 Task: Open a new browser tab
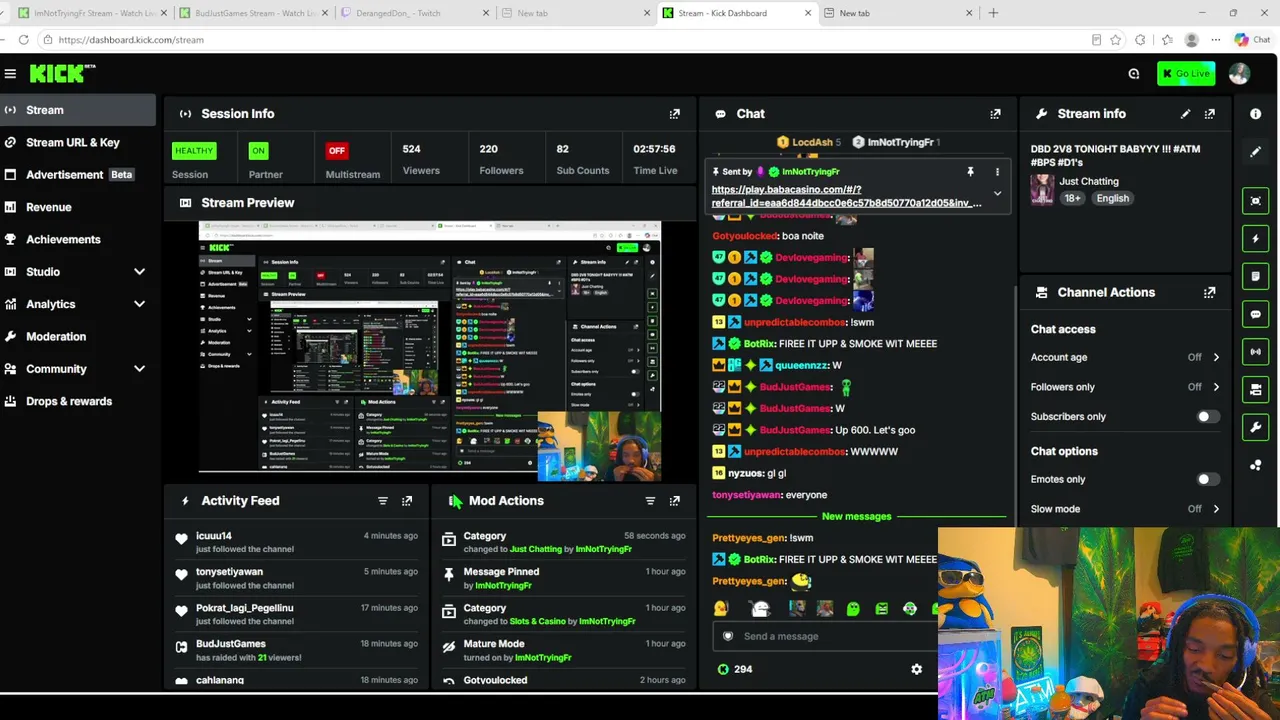point(993,13)
